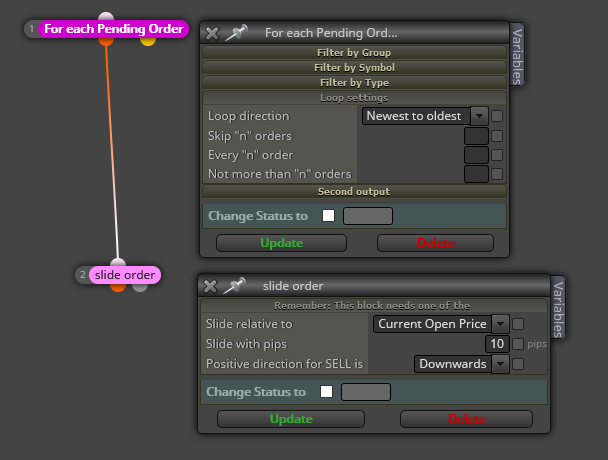Expand the Filter by Symbol section
This screenshot has width=608, height=460.
click(x=354, y=67)
